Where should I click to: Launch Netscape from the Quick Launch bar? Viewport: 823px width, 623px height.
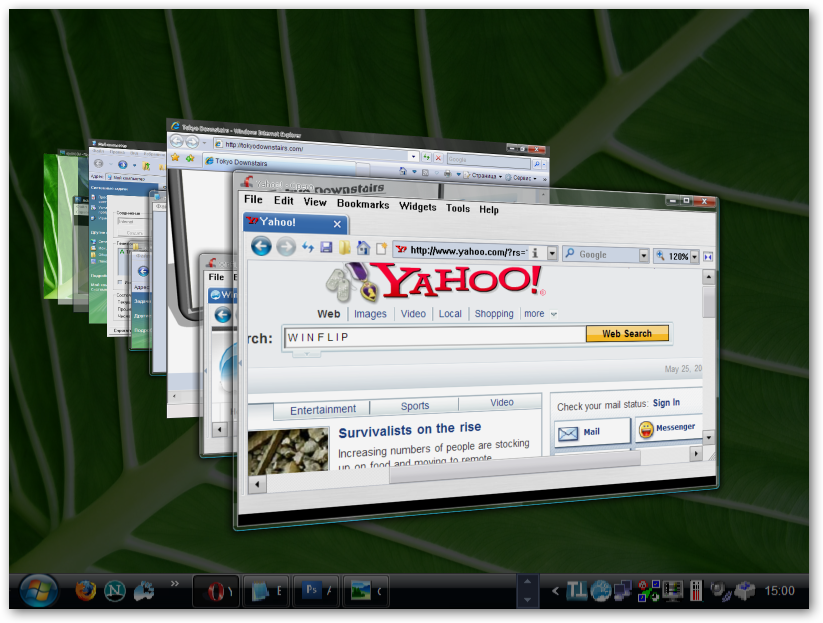(x=115, y=591)
